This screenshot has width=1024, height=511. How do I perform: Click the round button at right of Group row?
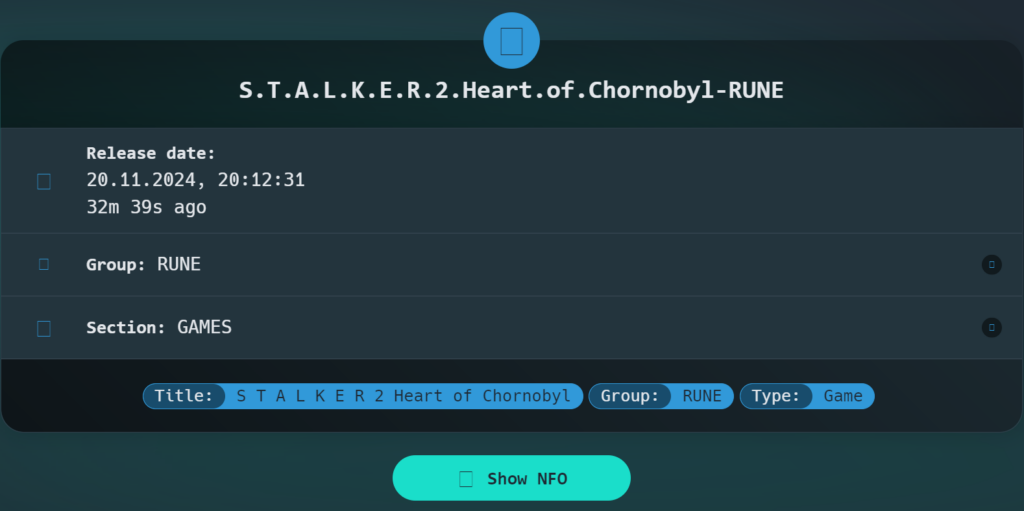coord(991,264)
